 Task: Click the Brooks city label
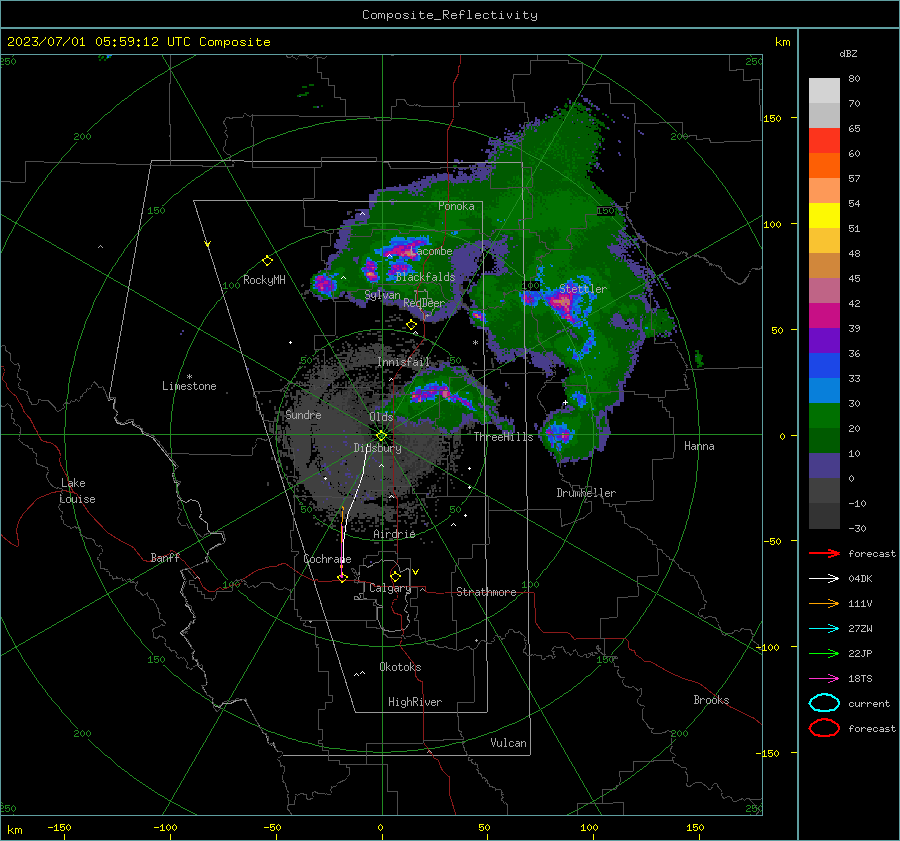(711, 700)
